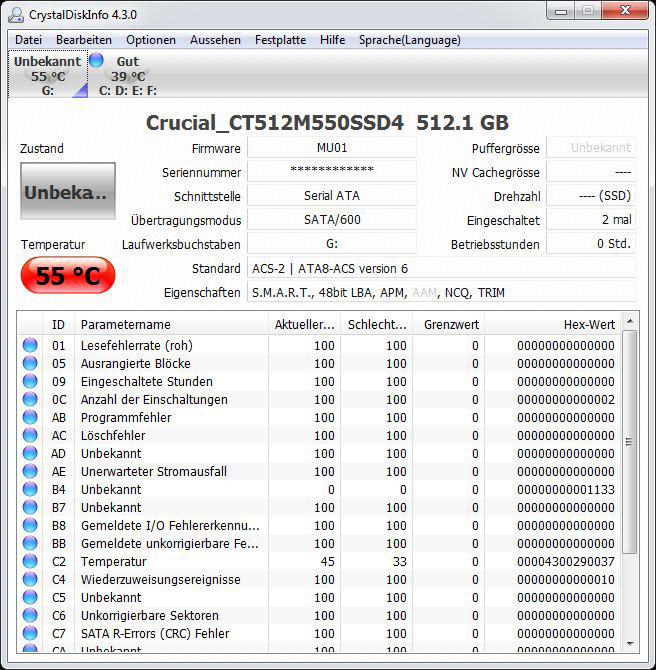Image resolution: width=656 pixels, height=670 pixels.
Task: Click the red 55 °C temperature button
Action: 68,275
